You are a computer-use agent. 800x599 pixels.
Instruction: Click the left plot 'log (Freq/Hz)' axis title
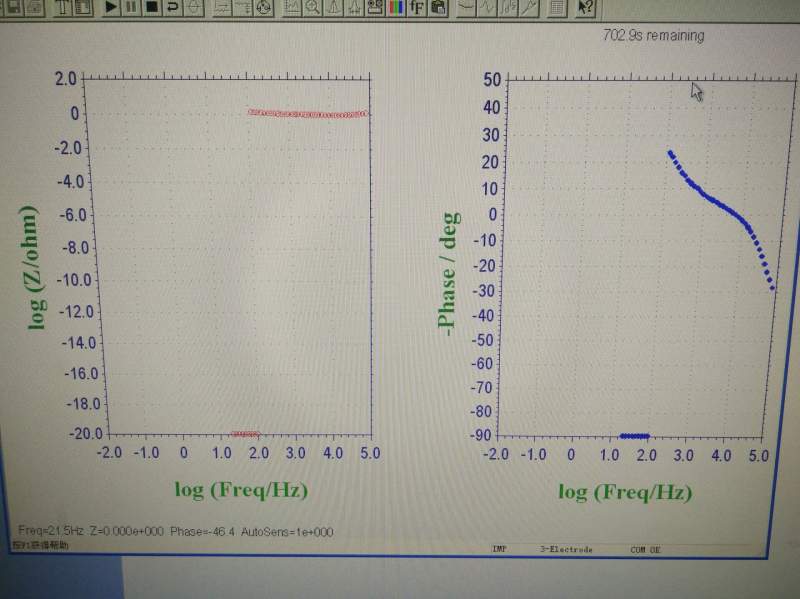[241, 490]
